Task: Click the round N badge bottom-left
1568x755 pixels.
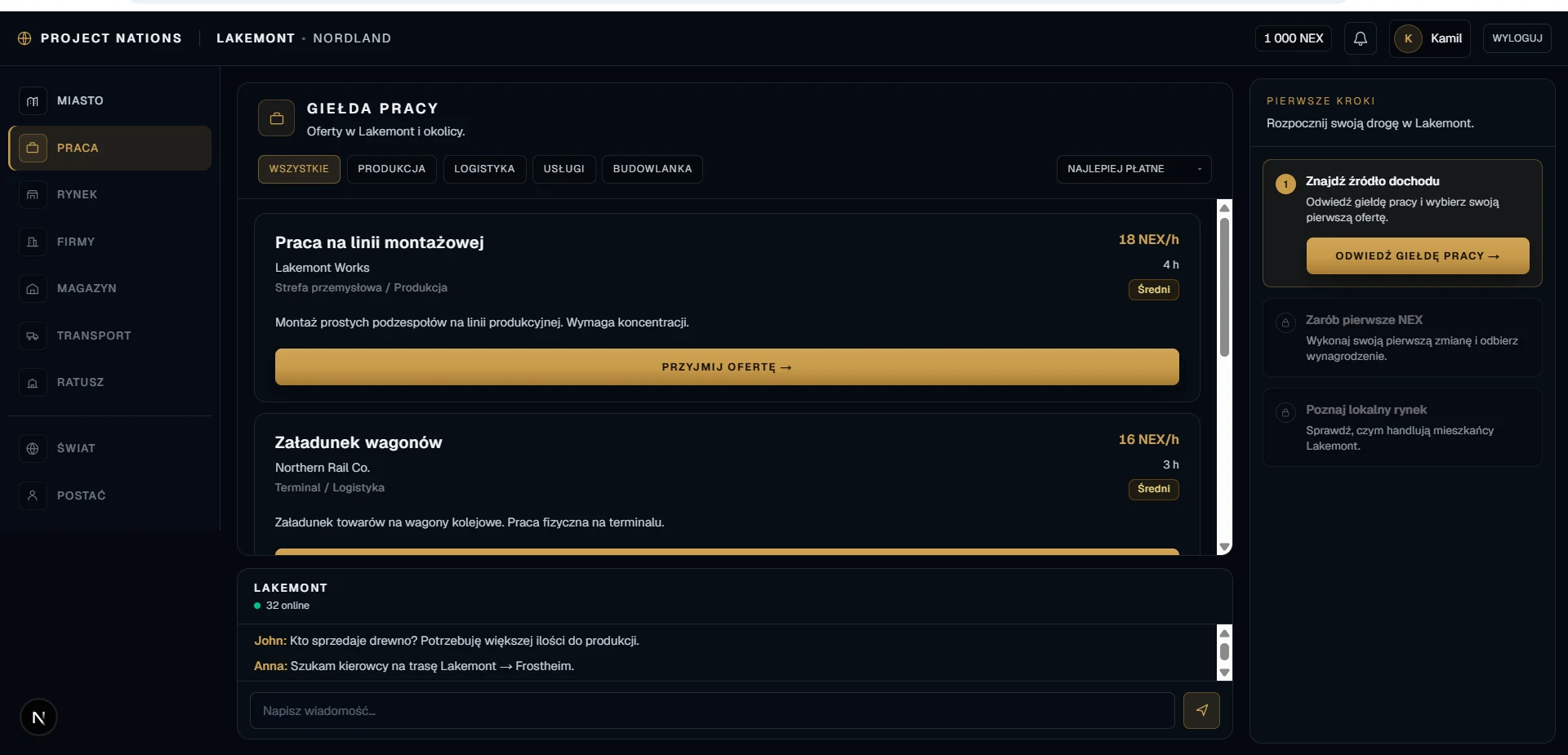Action: pos(38,717)
